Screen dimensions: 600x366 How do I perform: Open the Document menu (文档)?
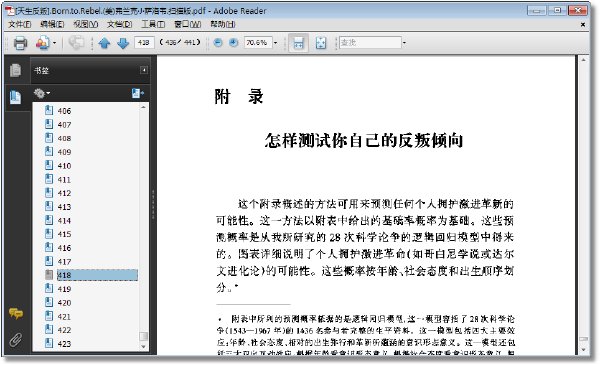tap(119, 24)
